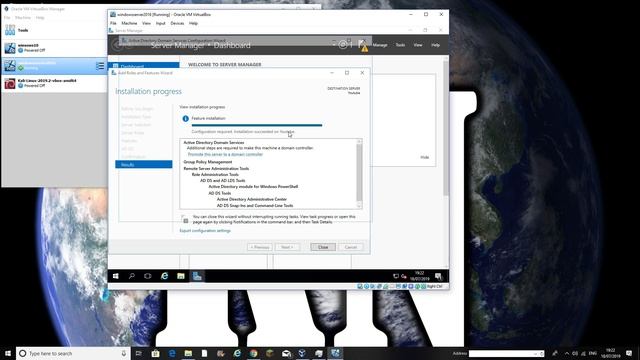Viewport: 640px width, 360px height.
Task: Click the results list vertical scrollbar
Action: 359,174
